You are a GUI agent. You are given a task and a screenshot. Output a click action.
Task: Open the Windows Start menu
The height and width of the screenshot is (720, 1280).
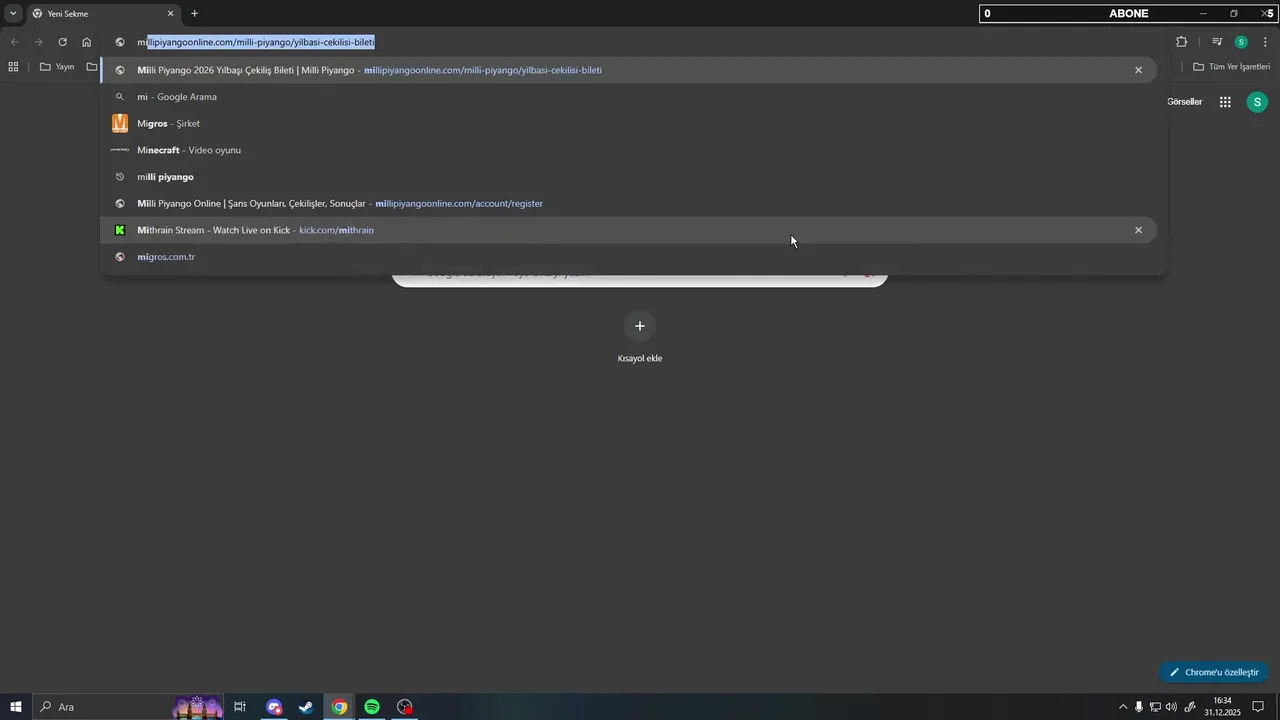[15, 707]
